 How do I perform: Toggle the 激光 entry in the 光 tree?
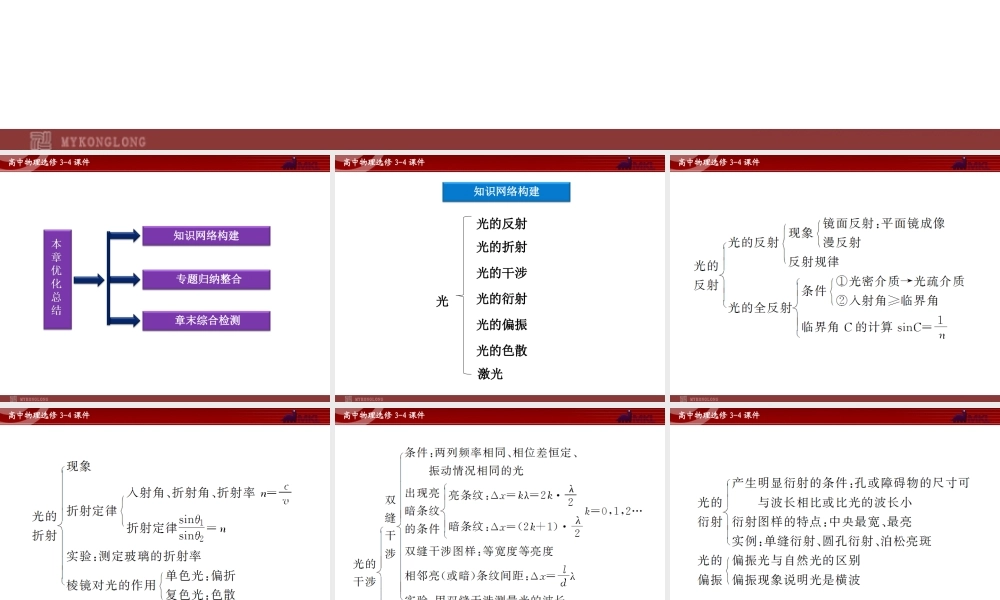click(489, 376)
